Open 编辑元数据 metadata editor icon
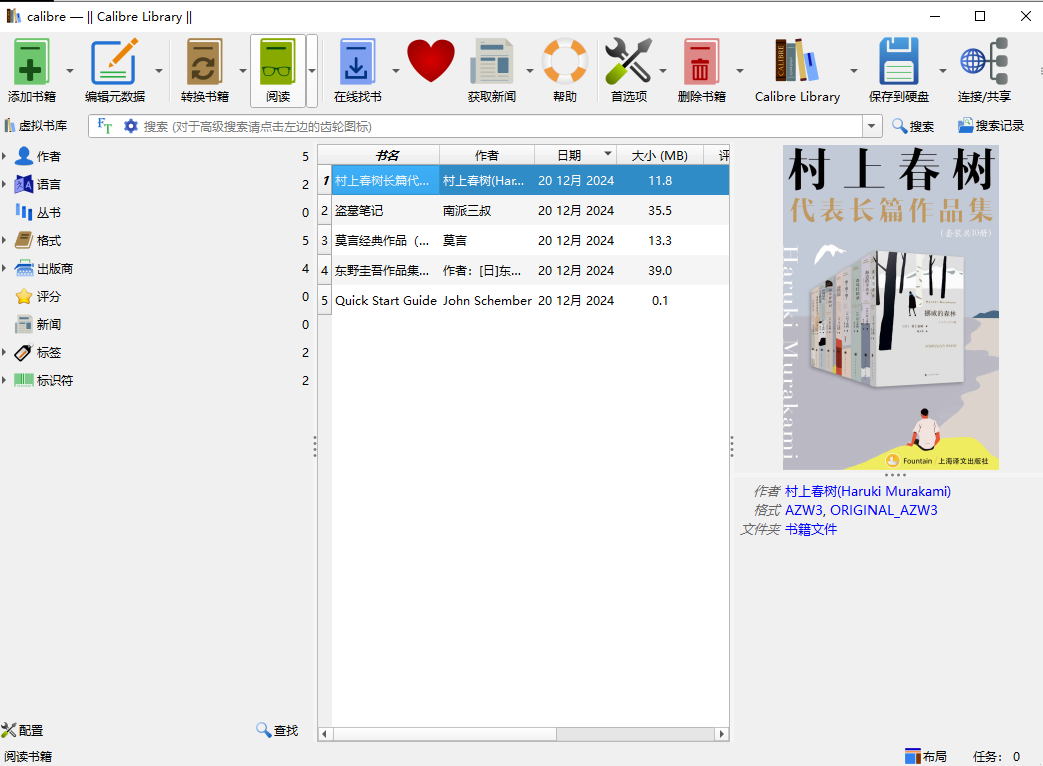This screenshot has width=1043, height=766. click(114, 63)
